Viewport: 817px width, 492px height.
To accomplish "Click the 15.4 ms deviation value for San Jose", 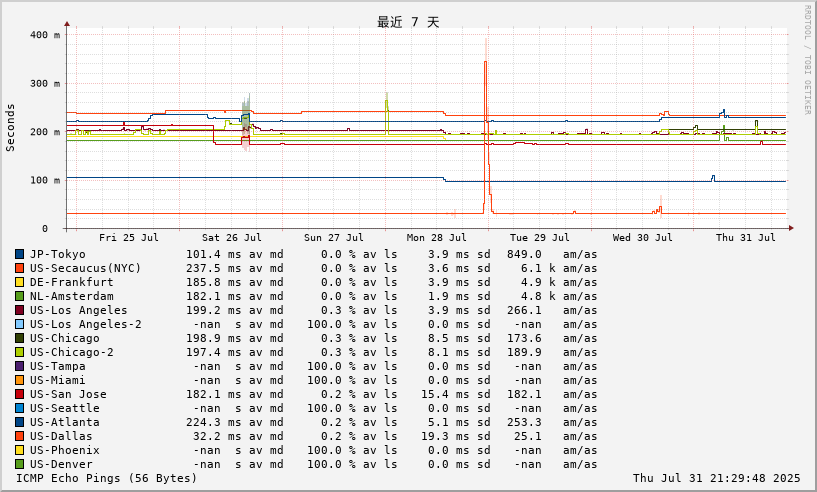I will pos(445,395).
